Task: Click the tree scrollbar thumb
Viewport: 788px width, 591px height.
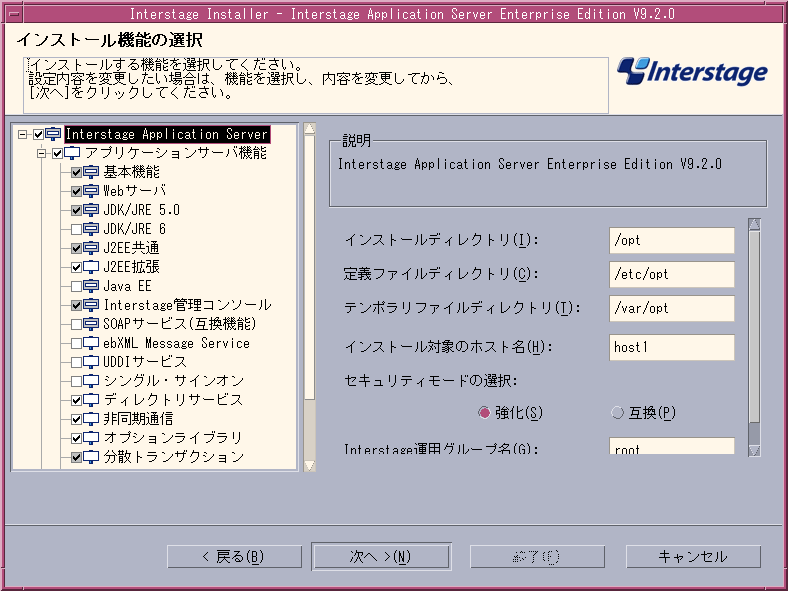Action: tap(310, 267)
